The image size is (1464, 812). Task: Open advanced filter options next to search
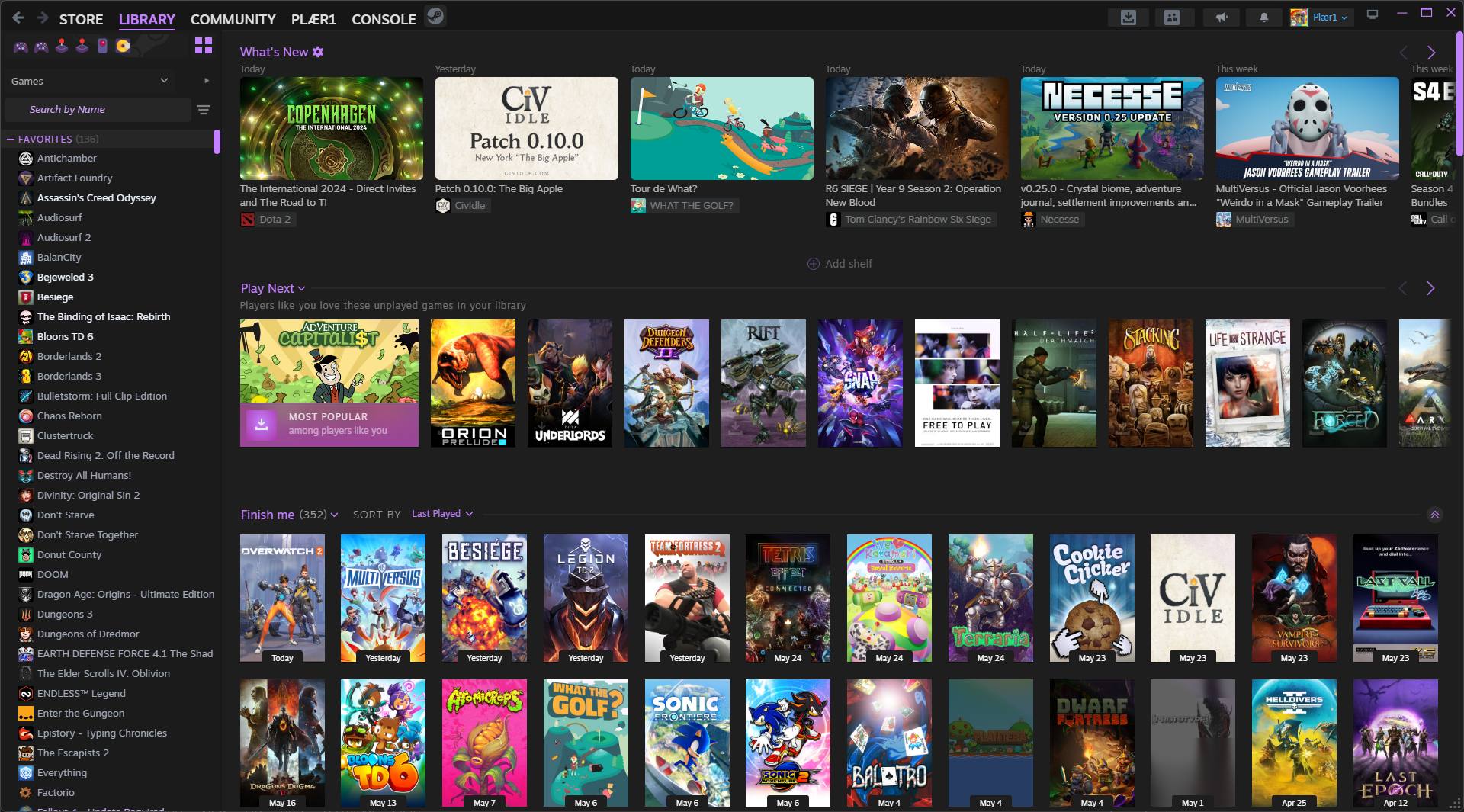pyautogui.click(x=204, y=110)
